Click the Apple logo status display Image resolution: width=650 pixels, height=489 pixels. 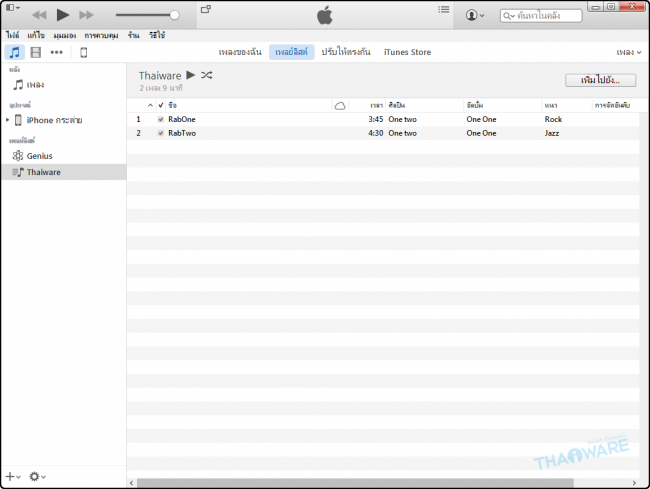pos(325,15)
